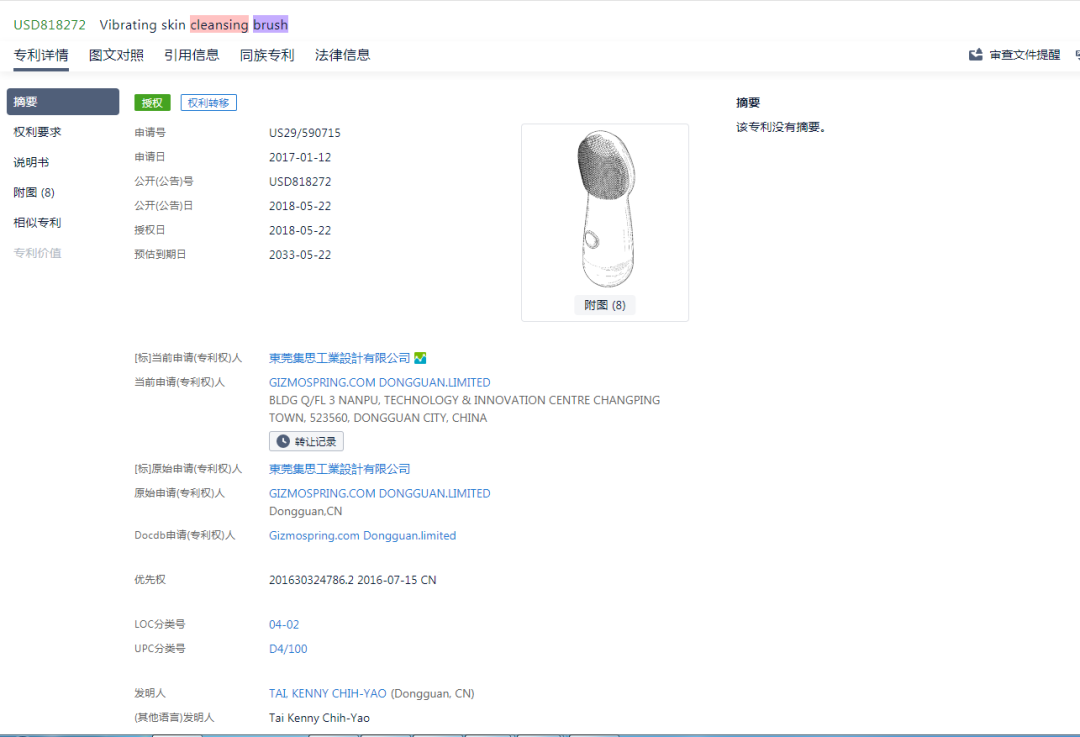Click the 审查文件提醒 icon
Screen dimensions: 1080x737
(975, 55)
